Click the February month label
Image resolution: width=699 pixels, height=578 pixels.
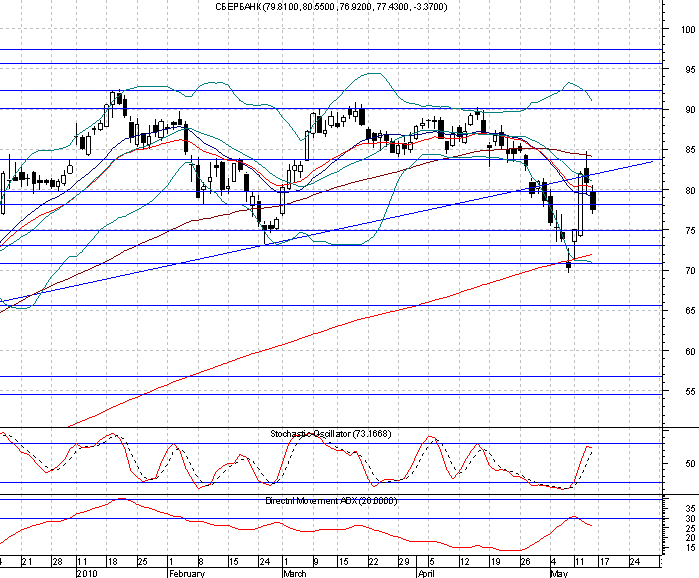[187, 573]
